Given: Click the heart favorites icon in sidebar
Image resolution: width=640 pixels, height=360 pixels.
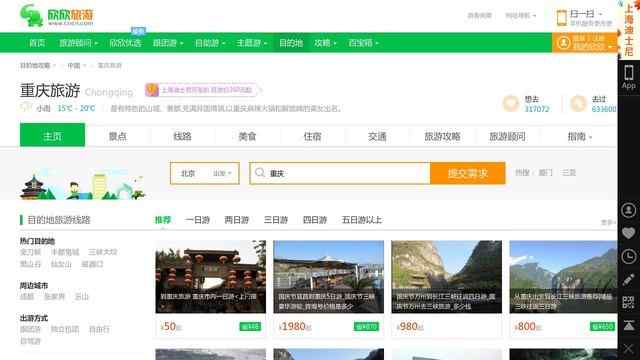Looking at the screenshot, I should [629, 233].
